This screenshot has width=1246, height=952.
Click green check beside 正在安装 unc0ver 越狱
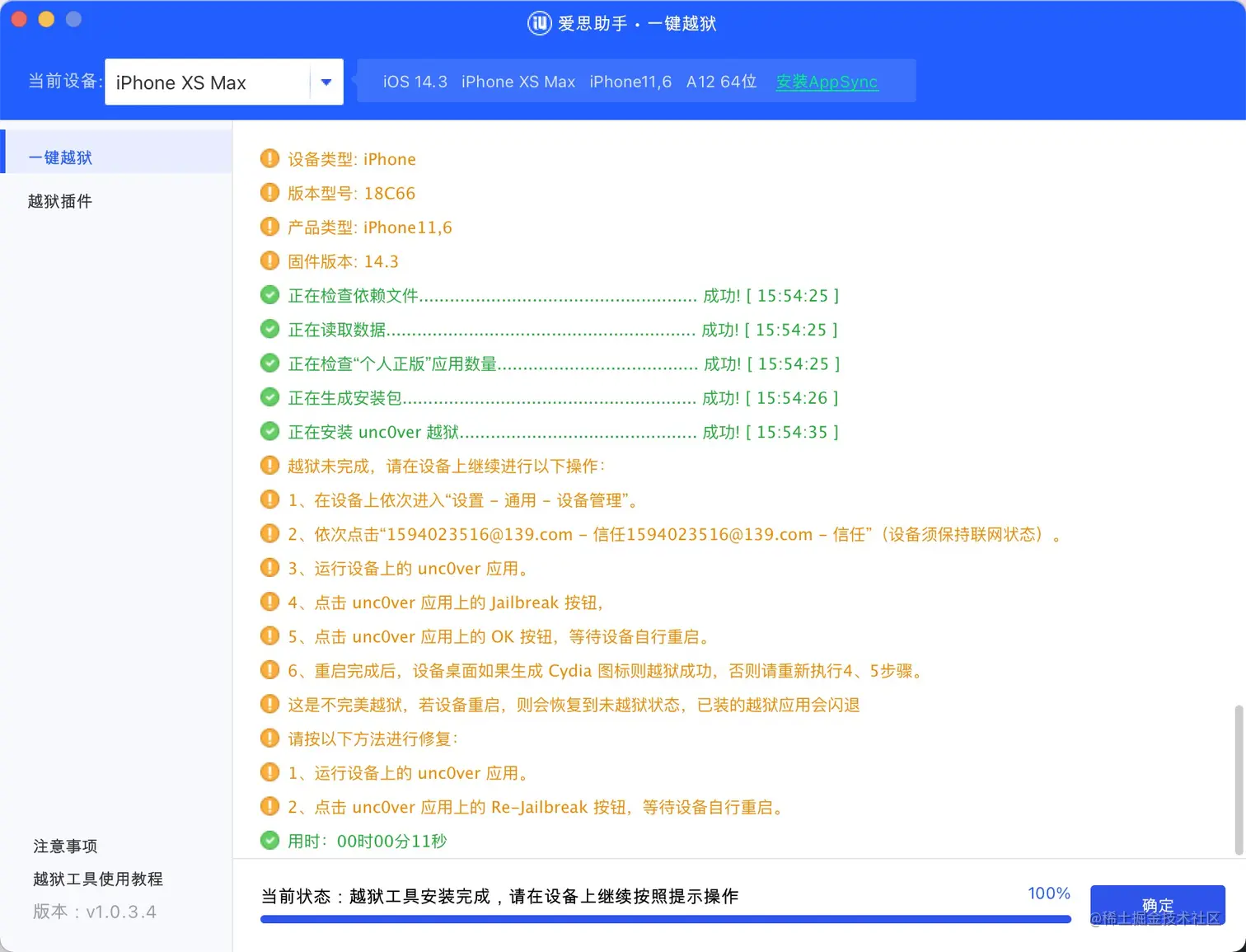tap(269, 431)
